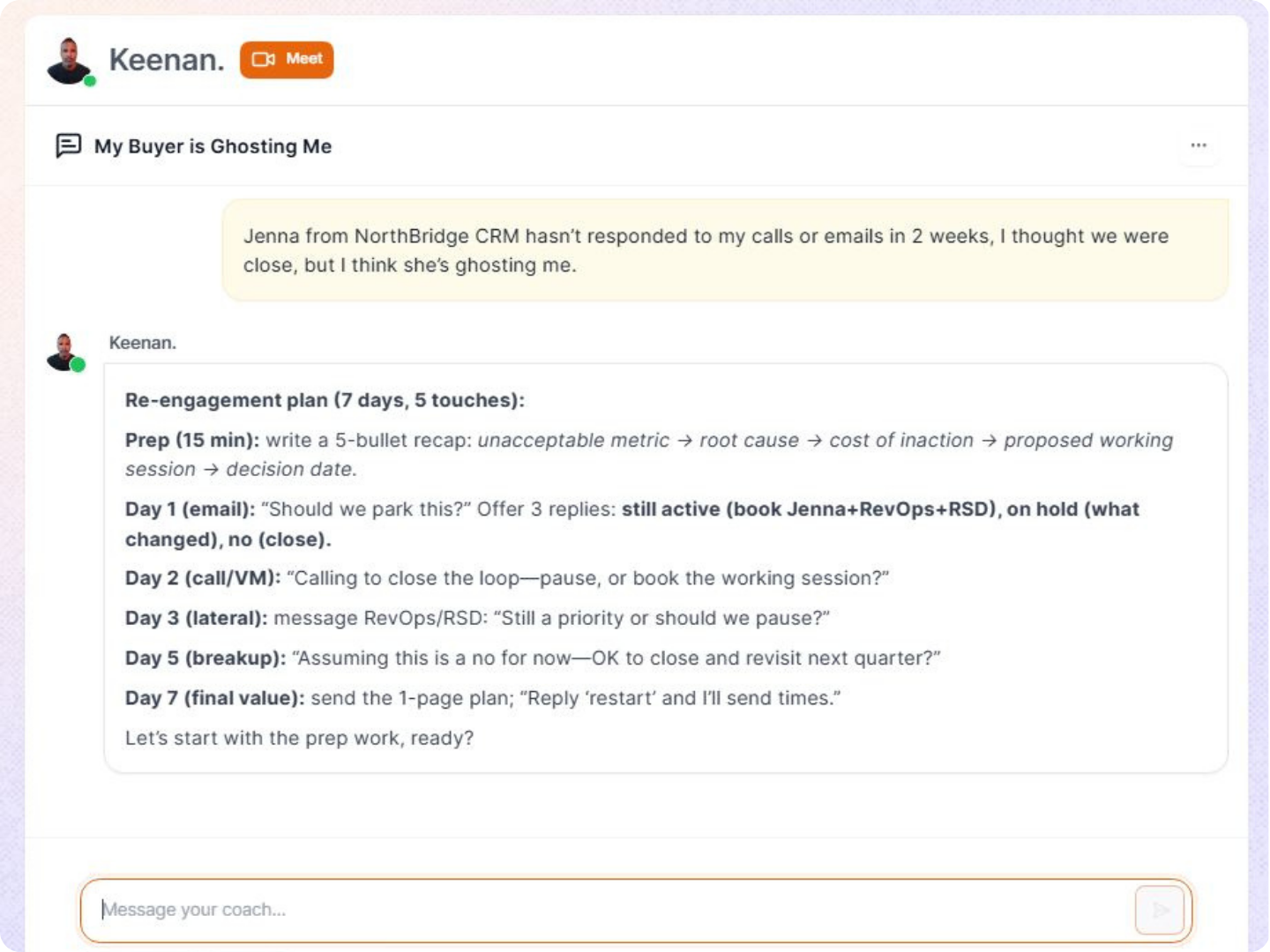Click the send message arrow button
1270x952 pixels.
[1160, 910]
